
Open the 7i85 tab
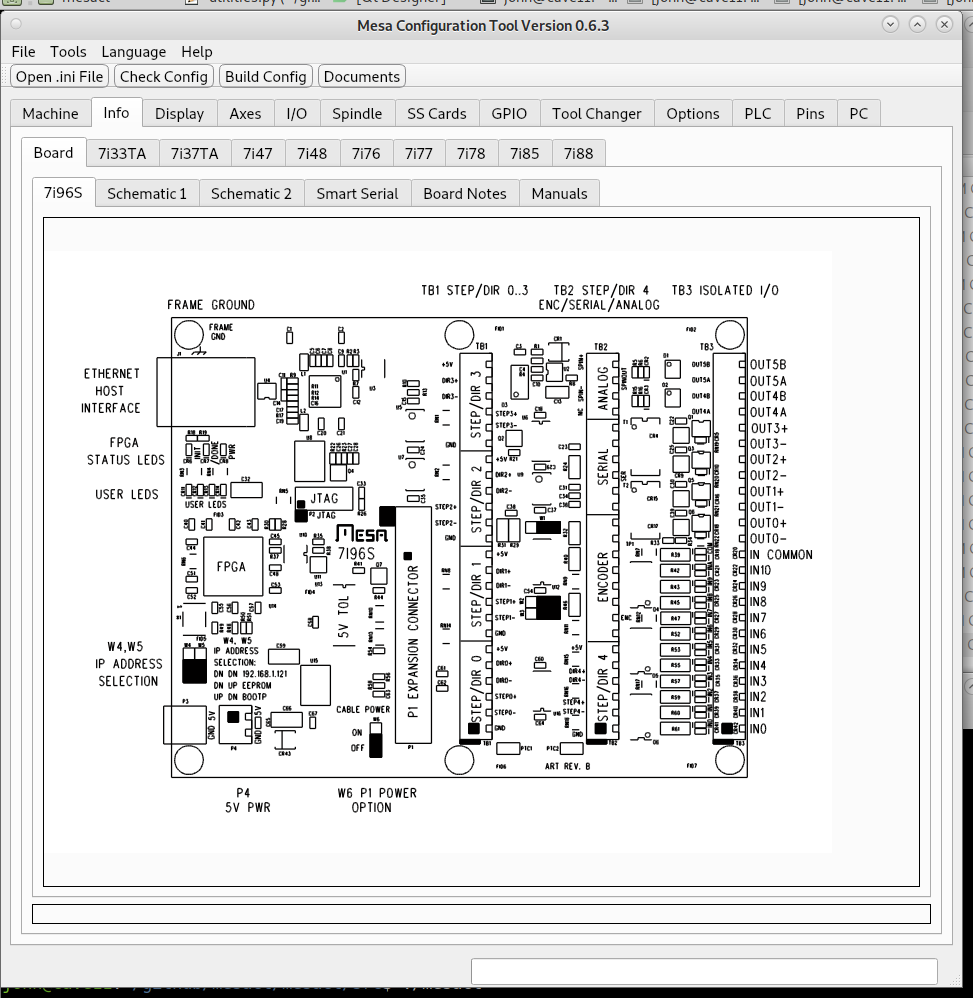click(x=524, y=153)
